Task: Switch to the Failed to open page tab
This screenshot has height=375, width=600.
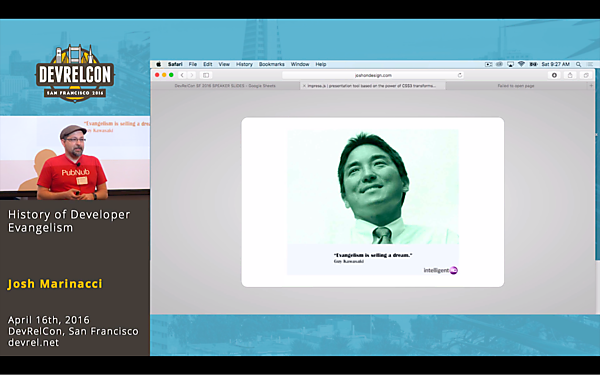Action: pos(516,86)
